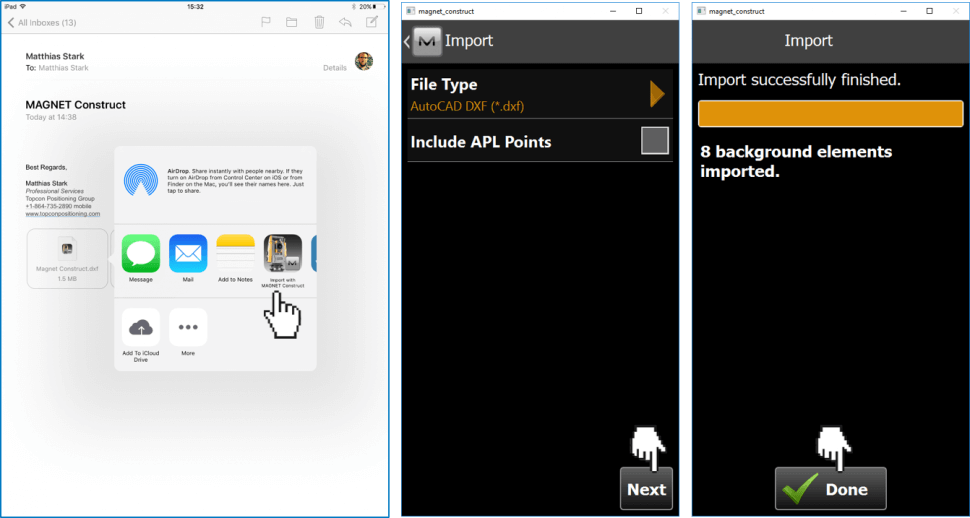
Task: Open www.topconpositioning.com link in signature
Action: [x=62, y=214]
